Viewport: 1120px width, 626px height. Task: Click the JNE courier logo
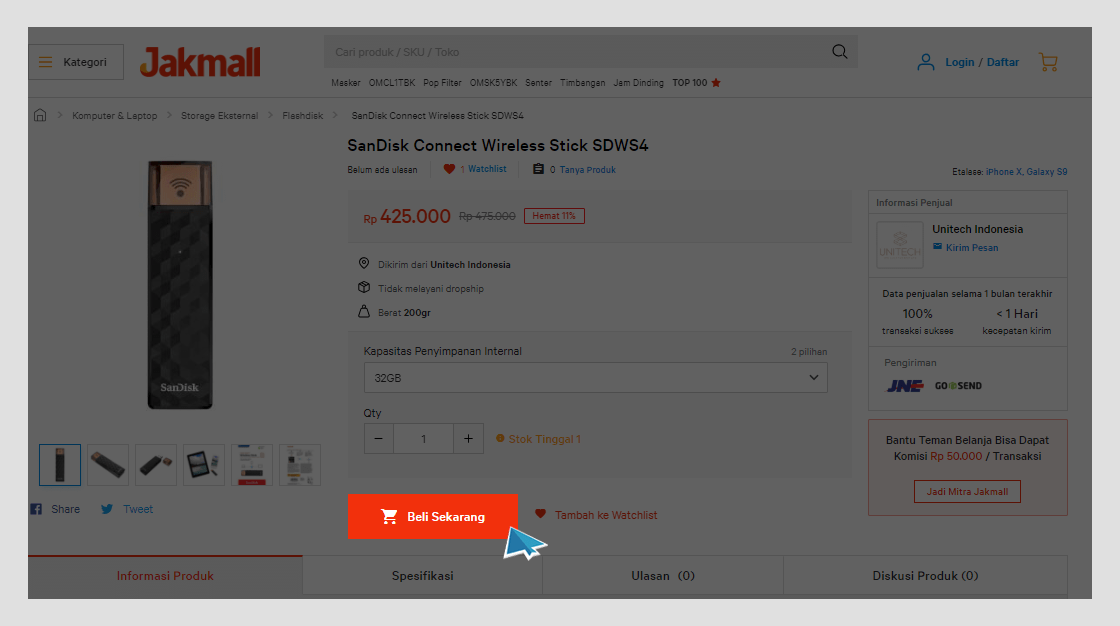click(x=905, y=386)
